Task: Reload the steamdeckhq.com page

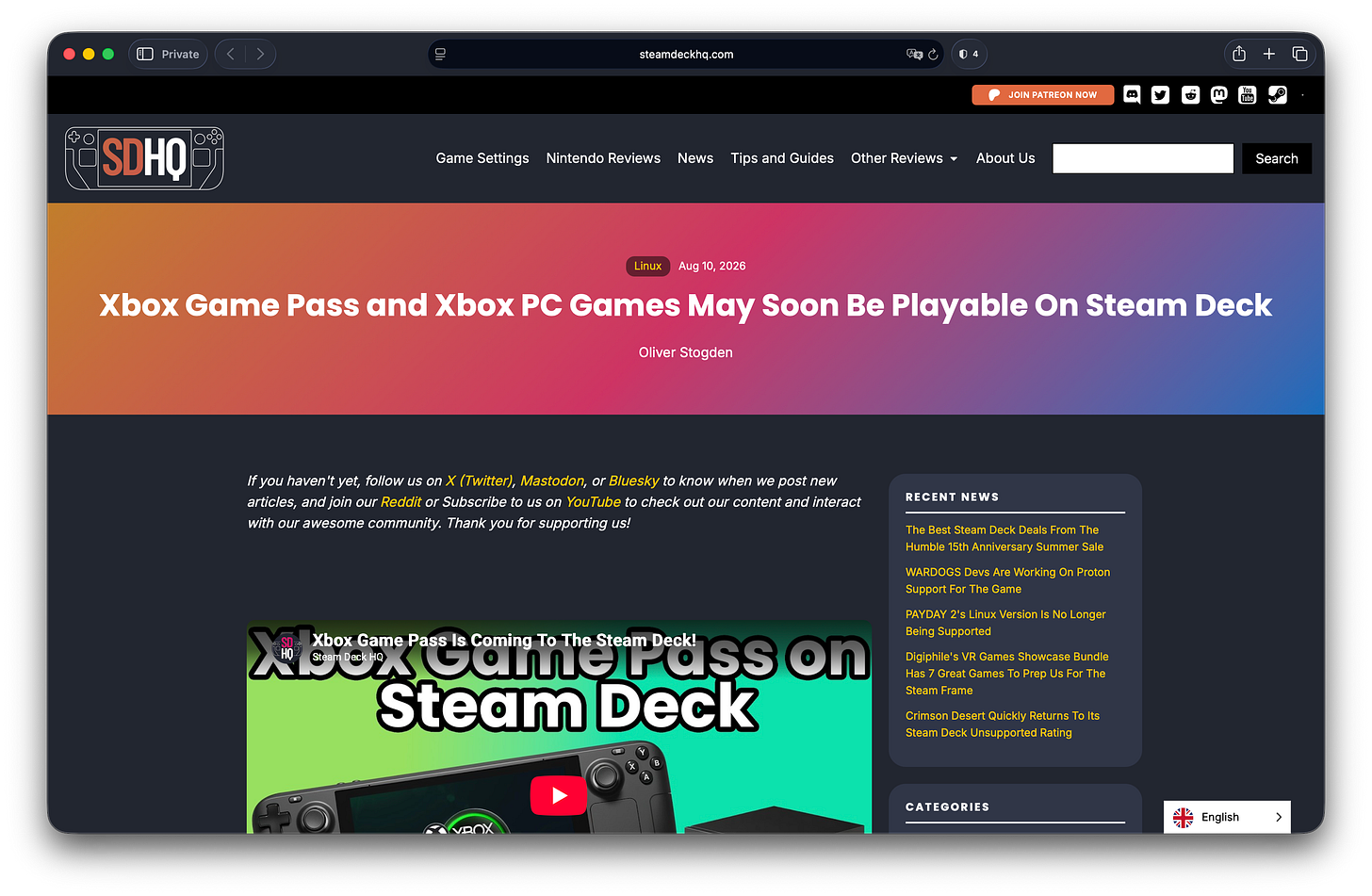Action: click(933, 54)
